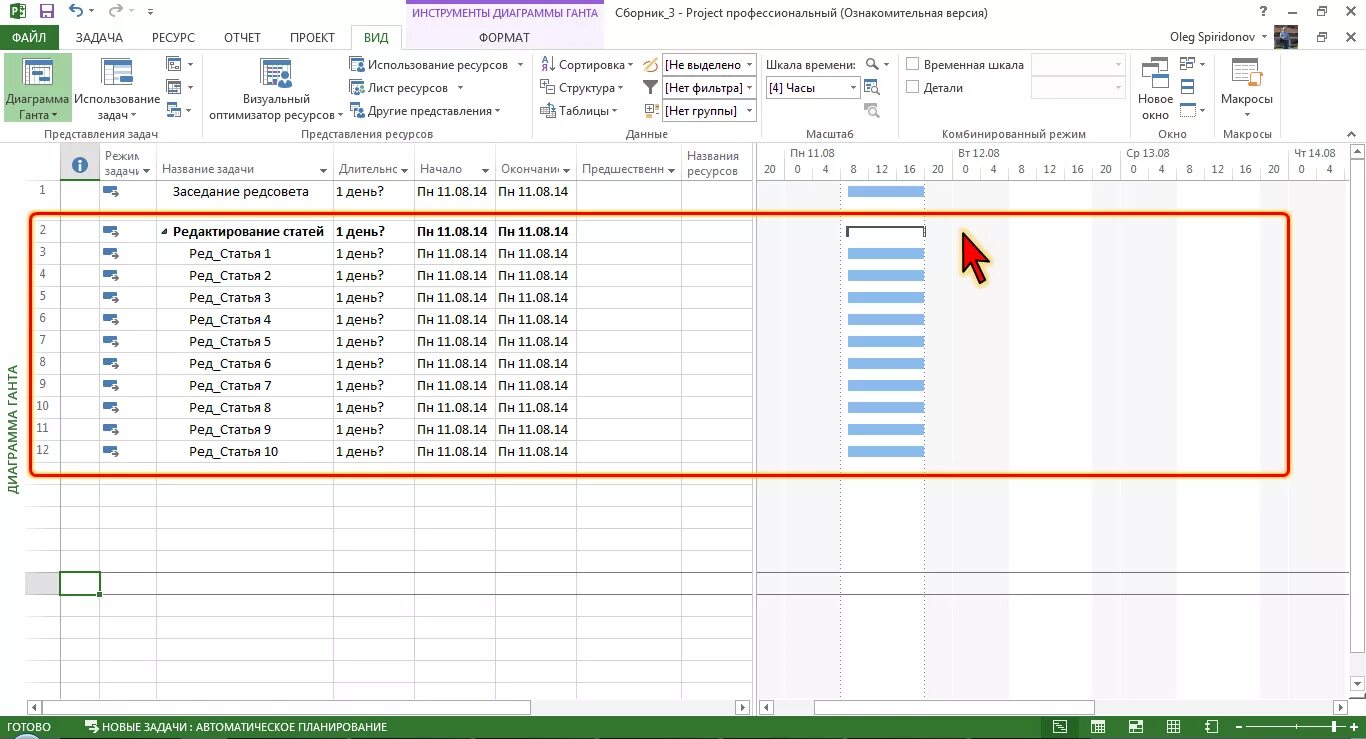Viewport: 1366px width, 739px height.
Task: Click the Структура outline icon
Action: [x=548, y=88]
